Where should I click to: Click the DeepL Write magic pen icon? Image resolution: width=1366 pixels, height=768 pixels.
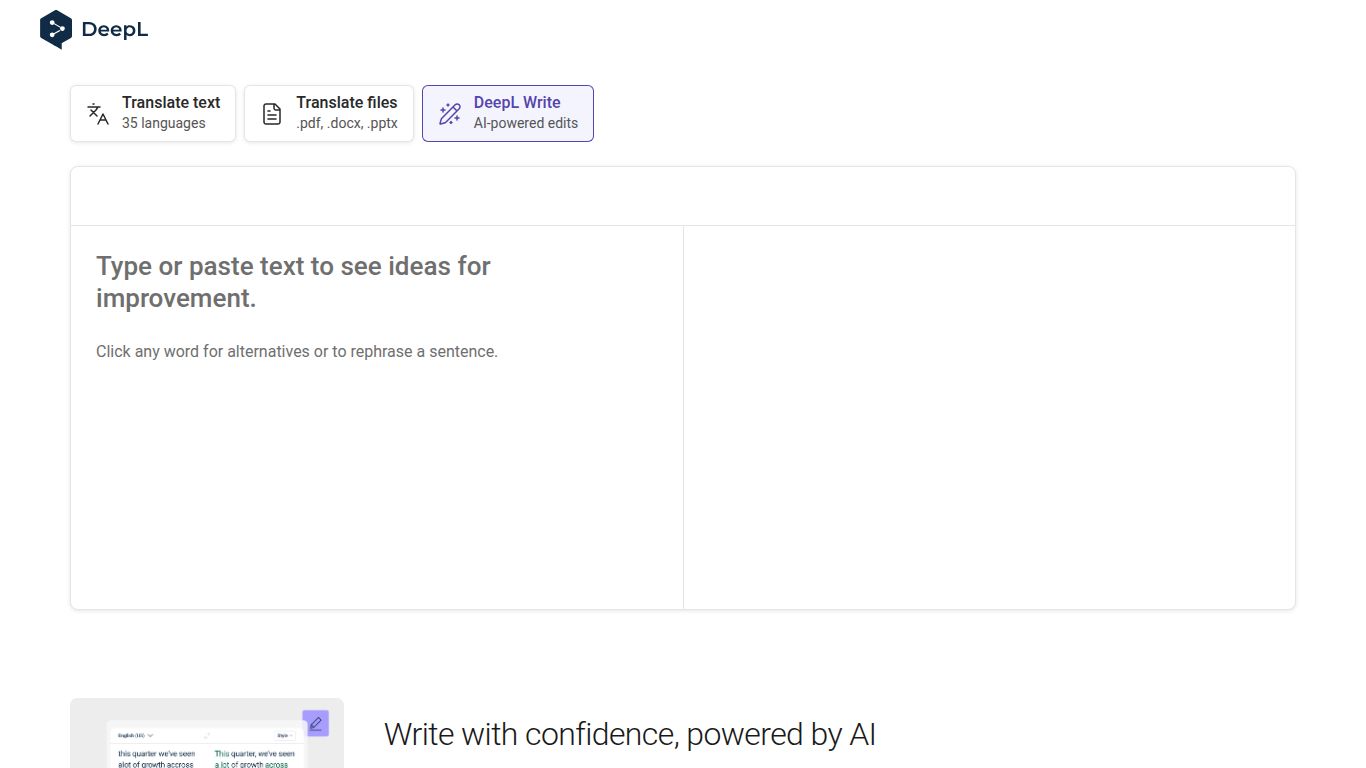(450, 113)
